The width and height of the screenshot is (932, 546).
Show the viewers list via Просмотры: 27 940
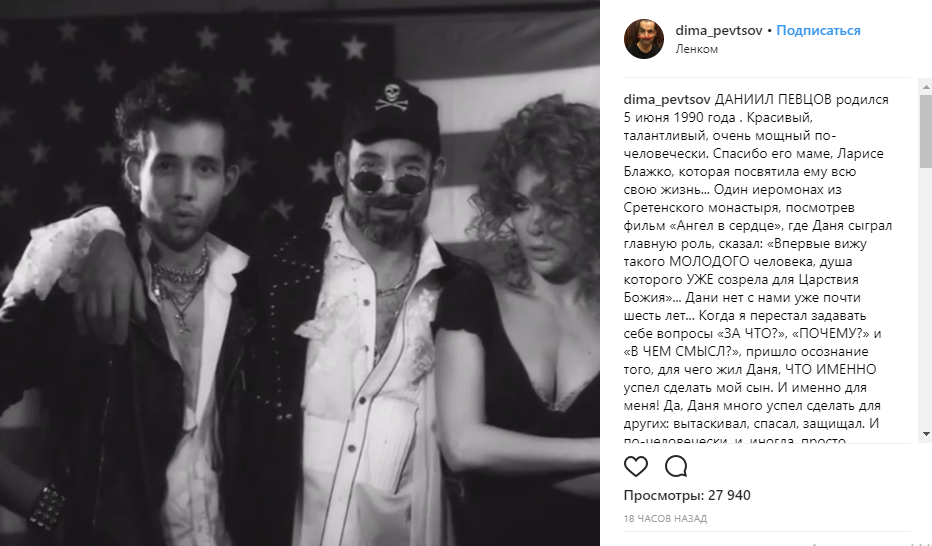(x=687, y=495)
